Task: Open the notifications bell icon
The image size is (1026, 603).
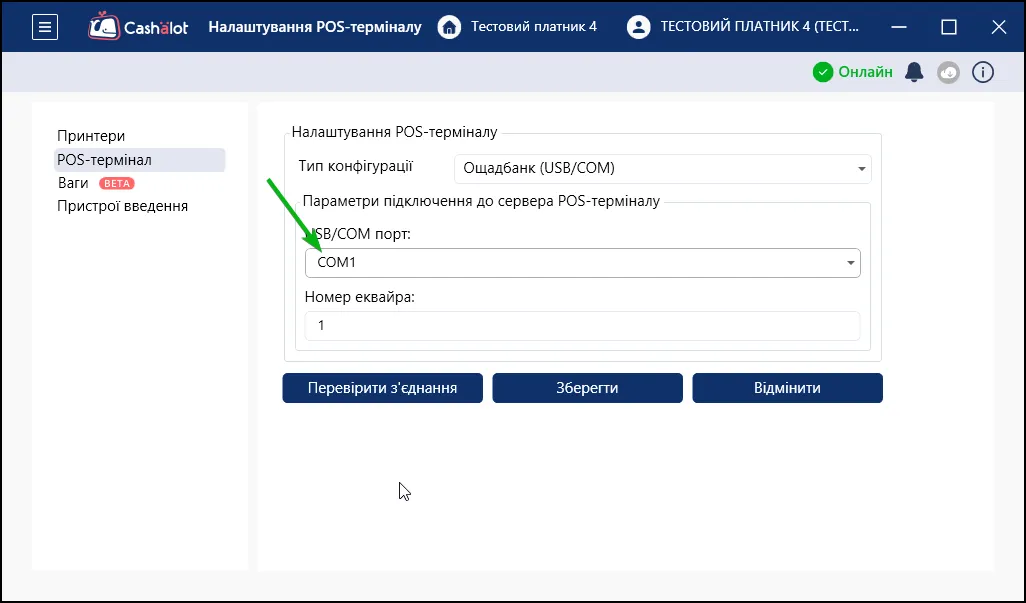Action: click(x=914, y=72)
